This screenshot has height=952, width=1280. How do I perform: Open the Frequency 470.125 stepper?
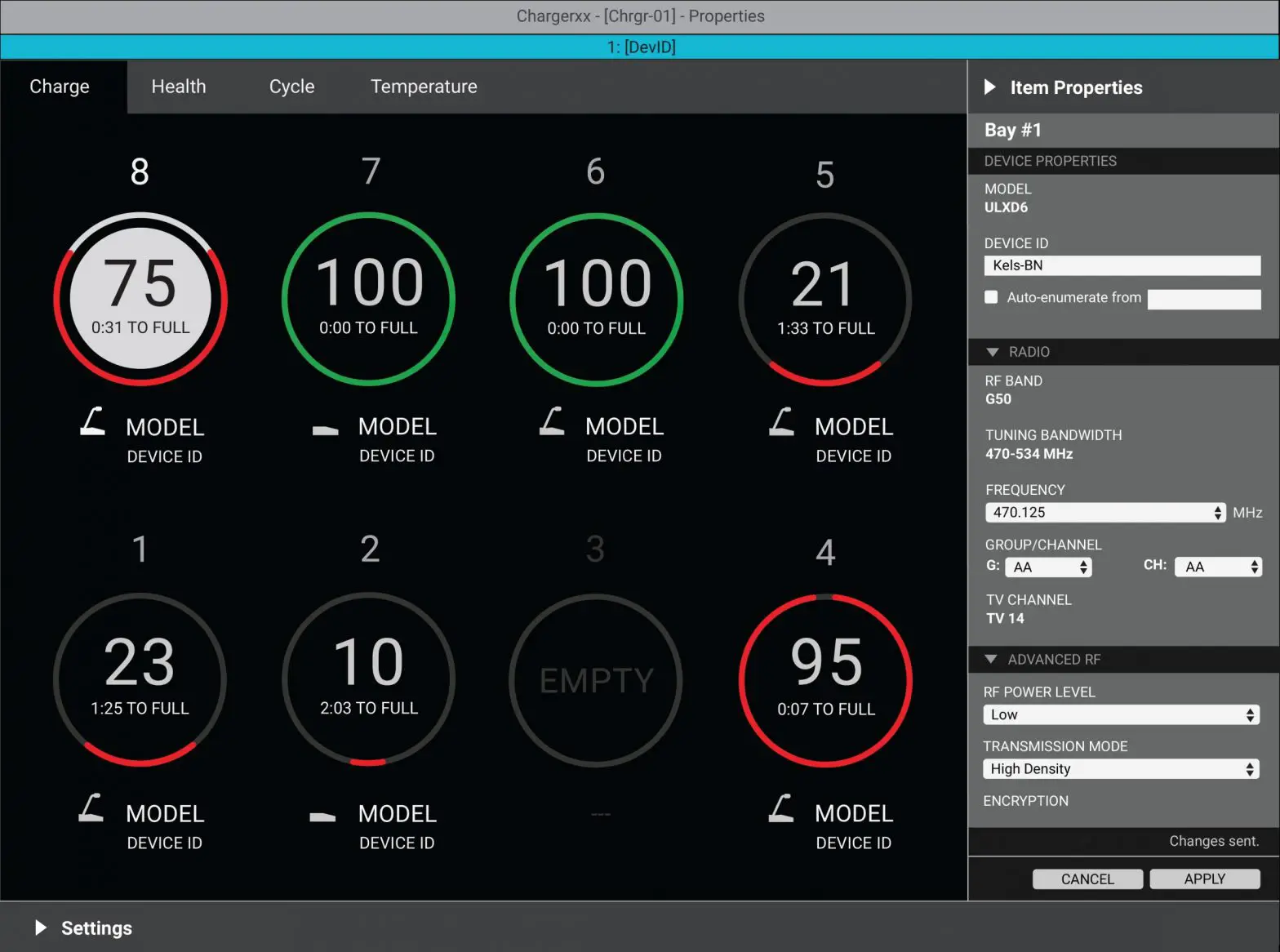[x=1105, y=513]
